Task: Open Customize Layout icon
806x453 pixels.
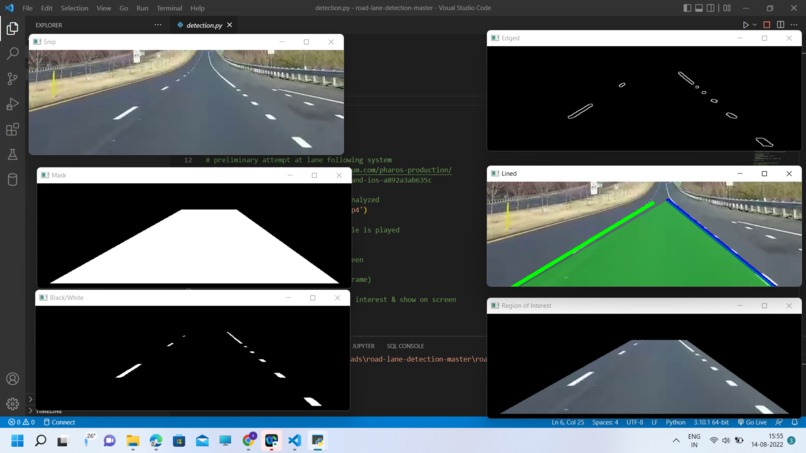Action: 727,8
